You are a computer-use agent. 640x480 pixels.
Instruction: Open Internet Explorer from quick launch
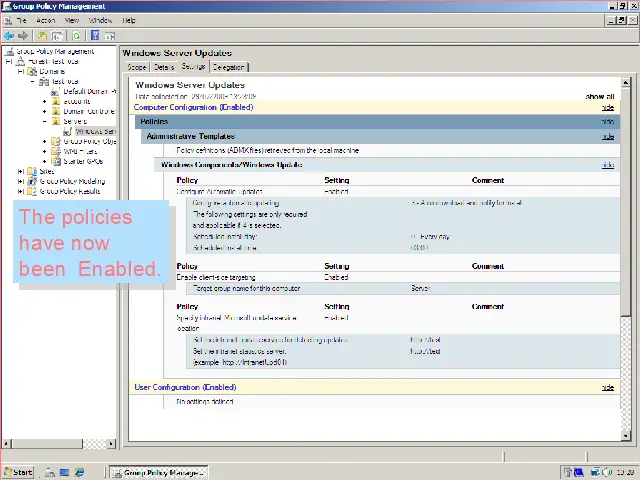[79, 472]
